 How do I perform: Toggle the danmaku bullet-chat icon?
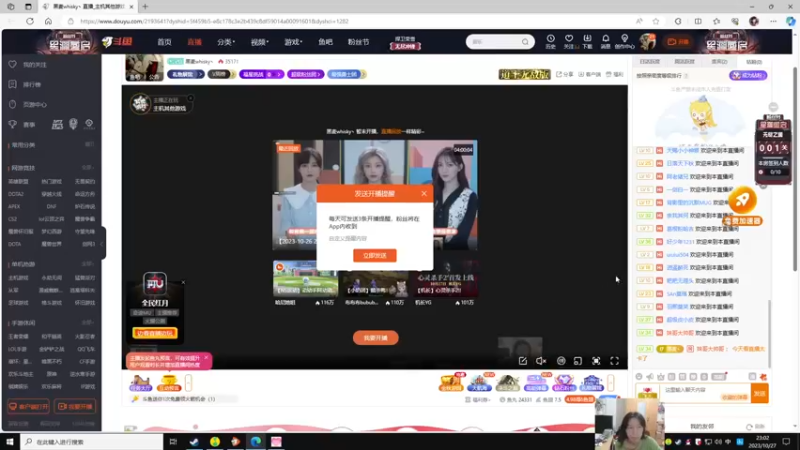tap(561, 361)
